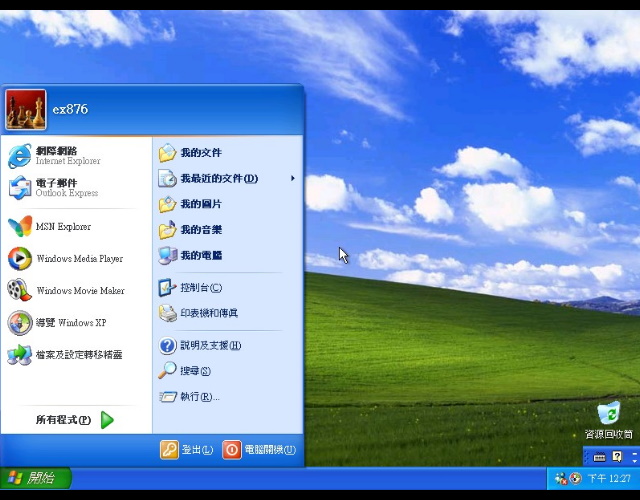Choose 執行(R)... menu entry

coord(228,396)
